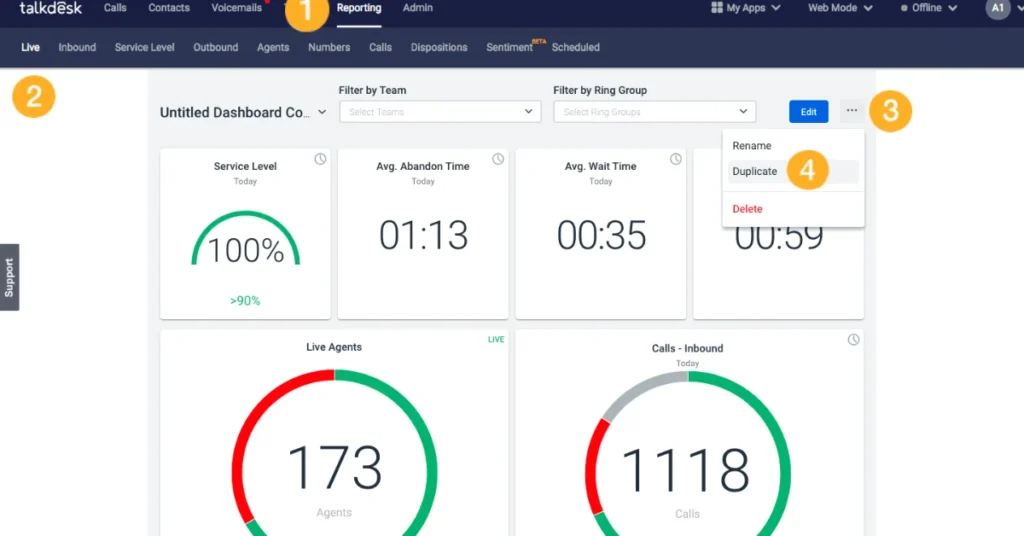1024x536 pixels.
Task: Open the Select Ring Groups filter dropdown
Action: (x=654, y=112)
